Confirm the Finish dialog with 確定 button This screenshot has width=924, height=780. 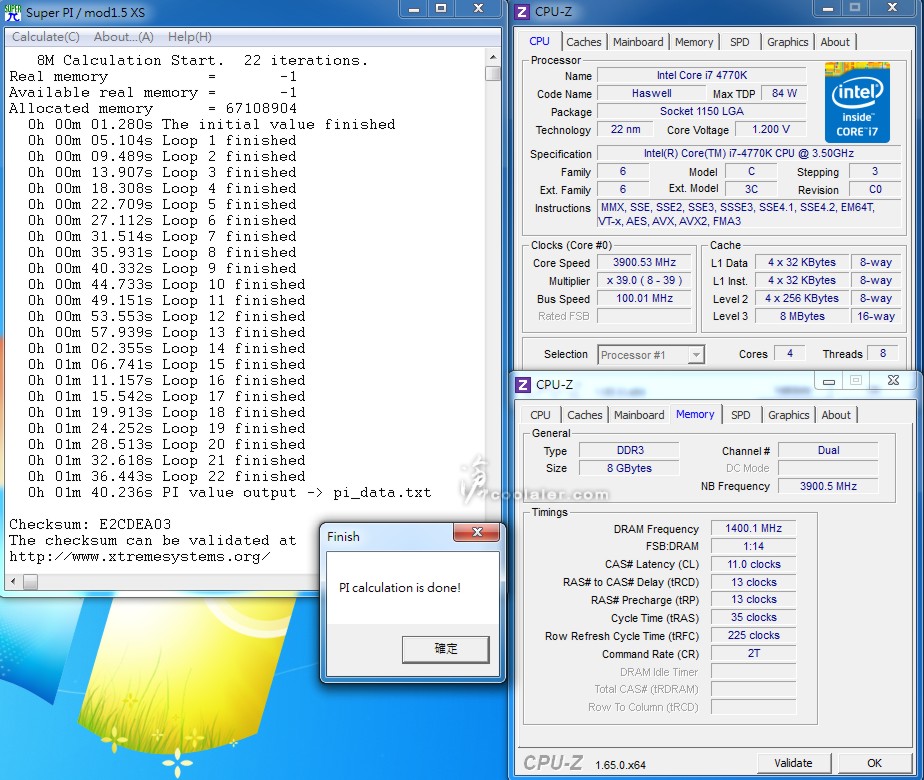[x=446, y=649]
